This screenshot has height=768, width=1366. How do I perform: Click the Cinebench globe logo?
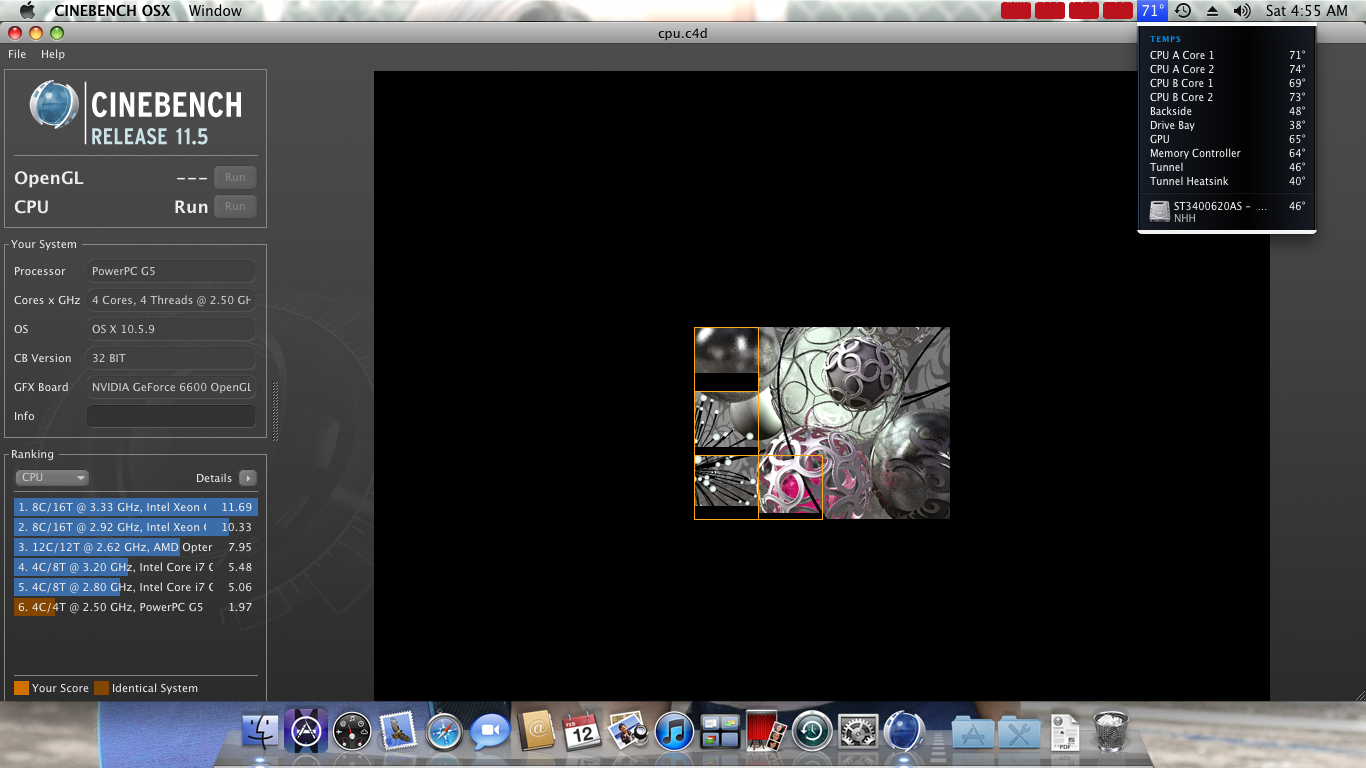[x=54, y=104]
